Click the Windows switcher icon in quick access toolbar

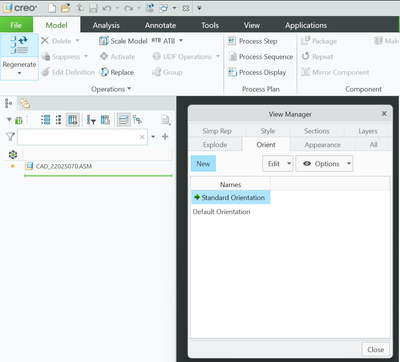coord(164,8)
